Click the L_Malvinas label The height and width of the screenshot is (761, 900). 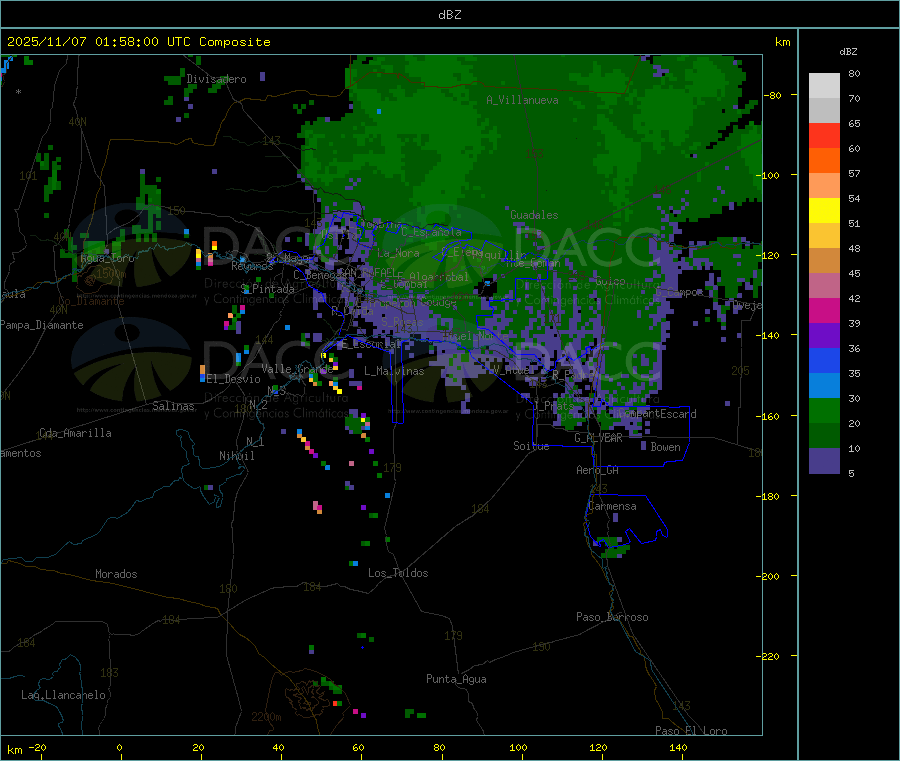pyautogui.click(x=394, y=371)
